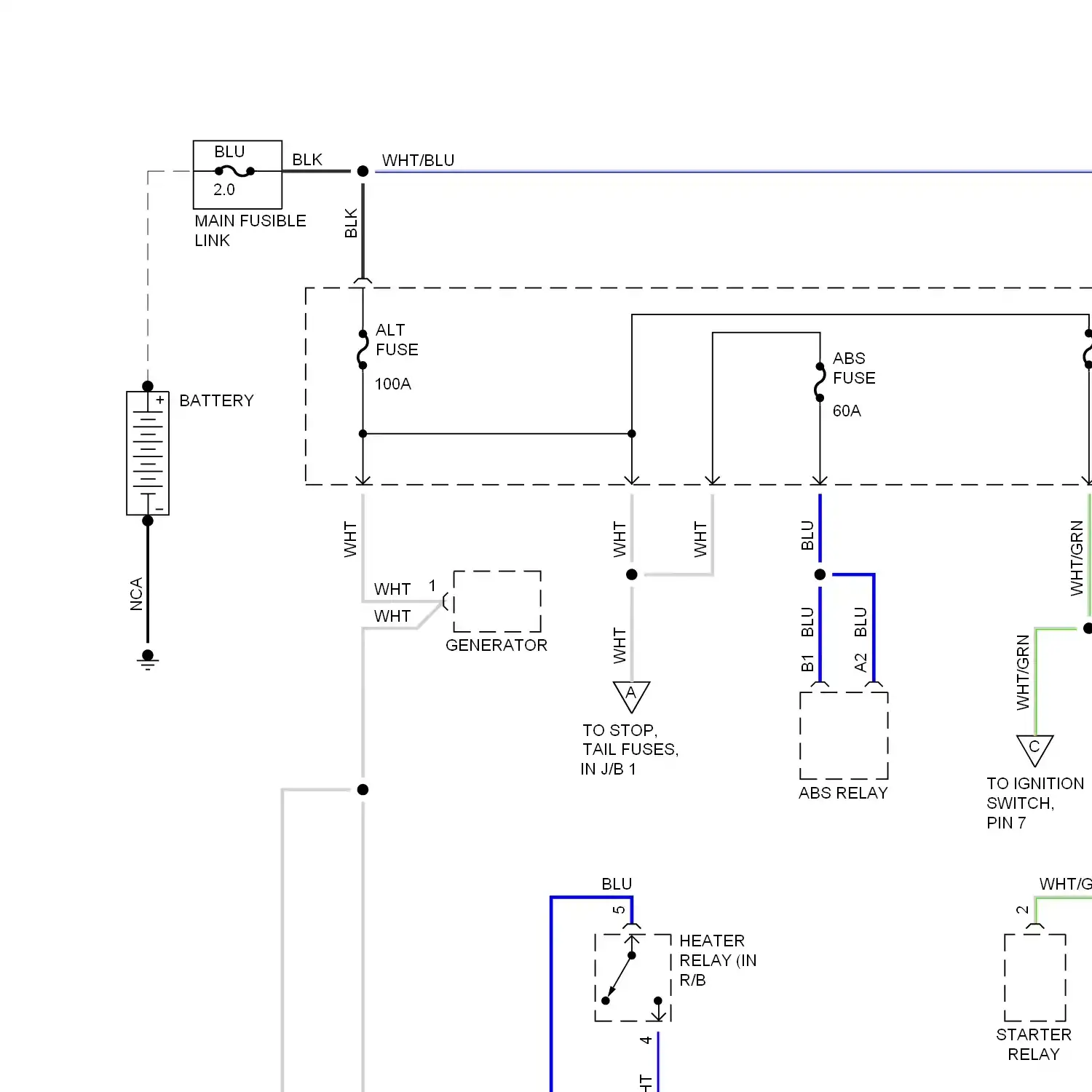The height and width of the screenshot is (1092, 1092).
Task: Select the GENERATOR label
Action: [x=496, y=645]
